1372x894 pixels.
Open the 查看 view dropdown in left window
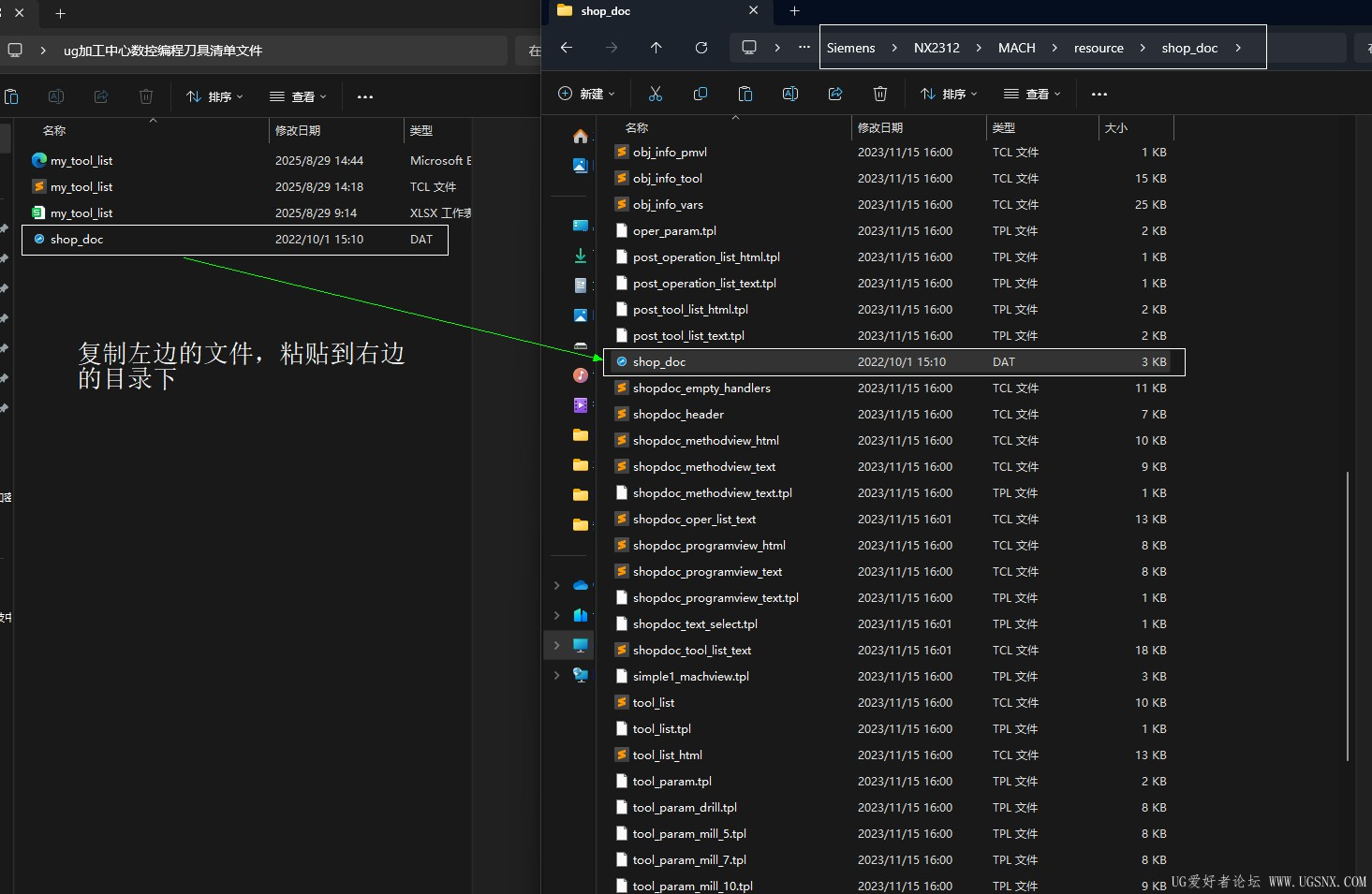click(x=298, y=96)
